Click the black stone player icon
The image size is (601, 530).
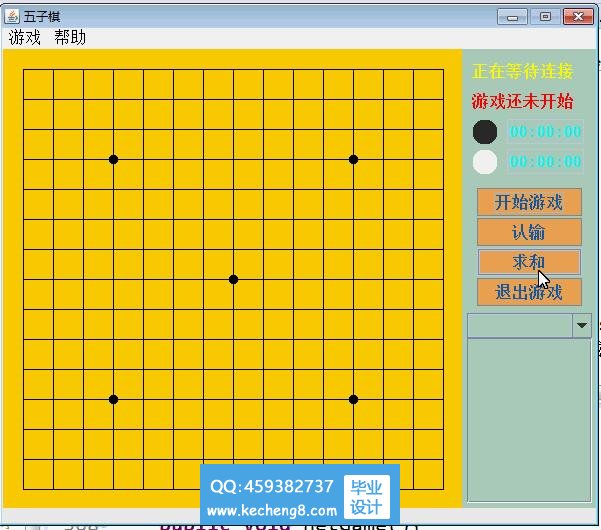click(x=485, y=132)
